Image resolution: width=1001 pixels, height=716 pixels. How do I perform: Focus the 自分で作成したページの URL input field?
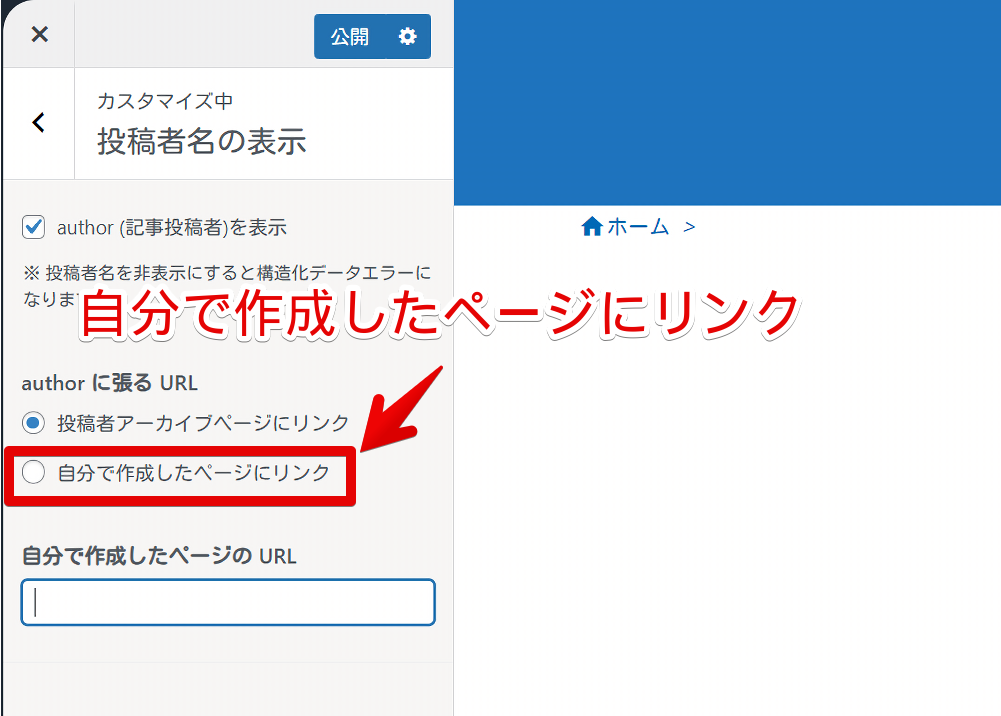[229, 602]
